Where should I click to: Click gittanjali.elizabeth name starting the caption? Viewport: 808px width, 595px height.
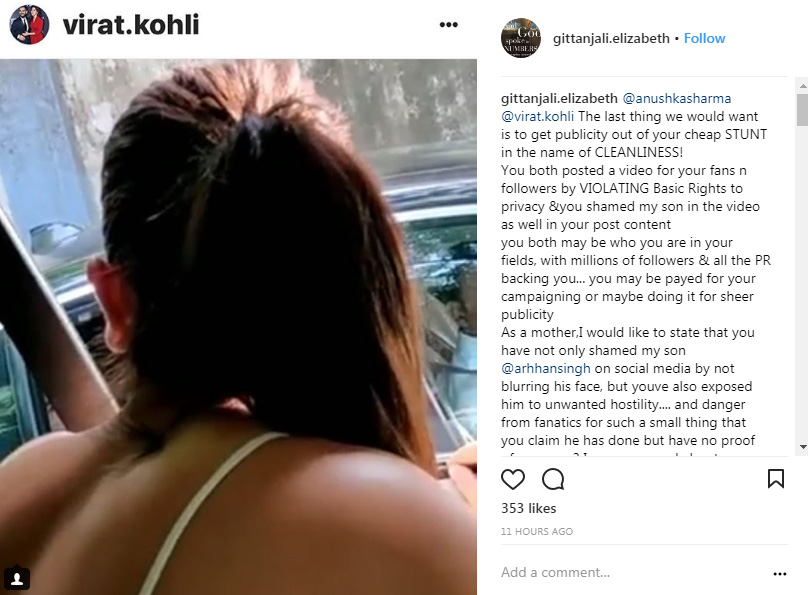tap(559, 98)
